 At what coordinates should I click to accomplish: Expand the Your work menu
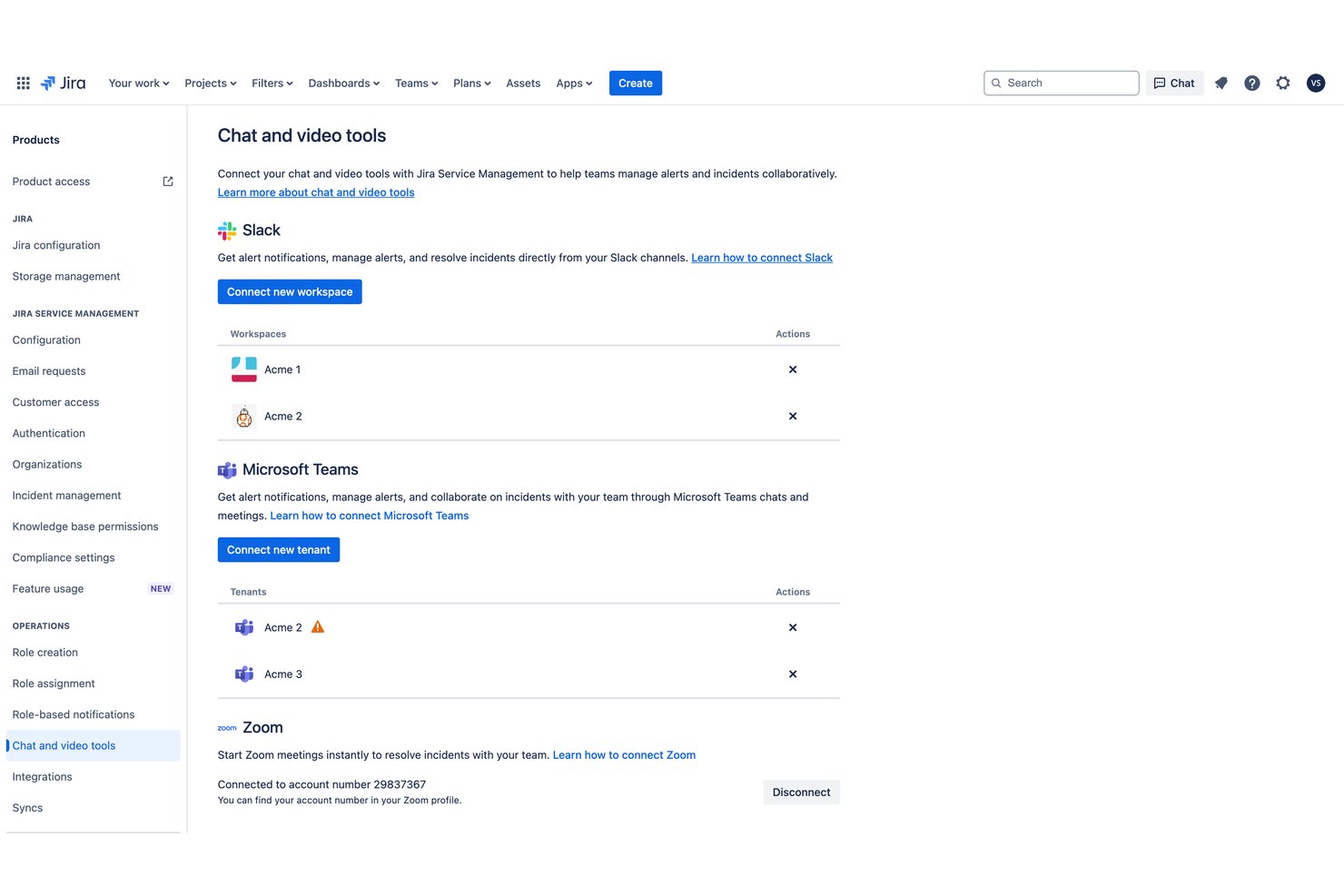pyautogui.click(x=139, y=84)
